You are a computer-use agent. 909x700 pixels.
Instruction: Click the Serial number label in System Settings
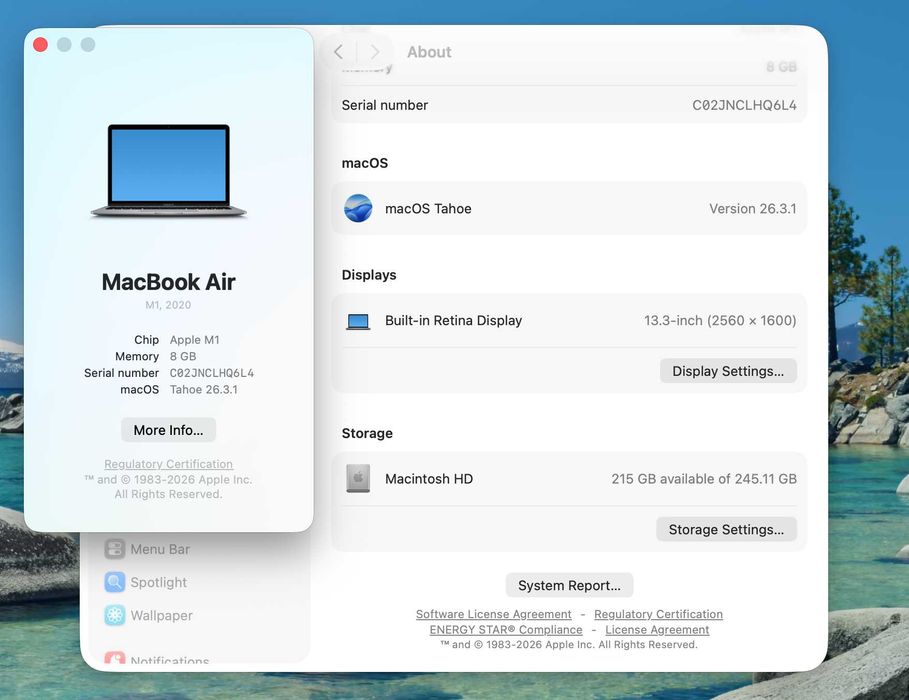pos(384,105)
